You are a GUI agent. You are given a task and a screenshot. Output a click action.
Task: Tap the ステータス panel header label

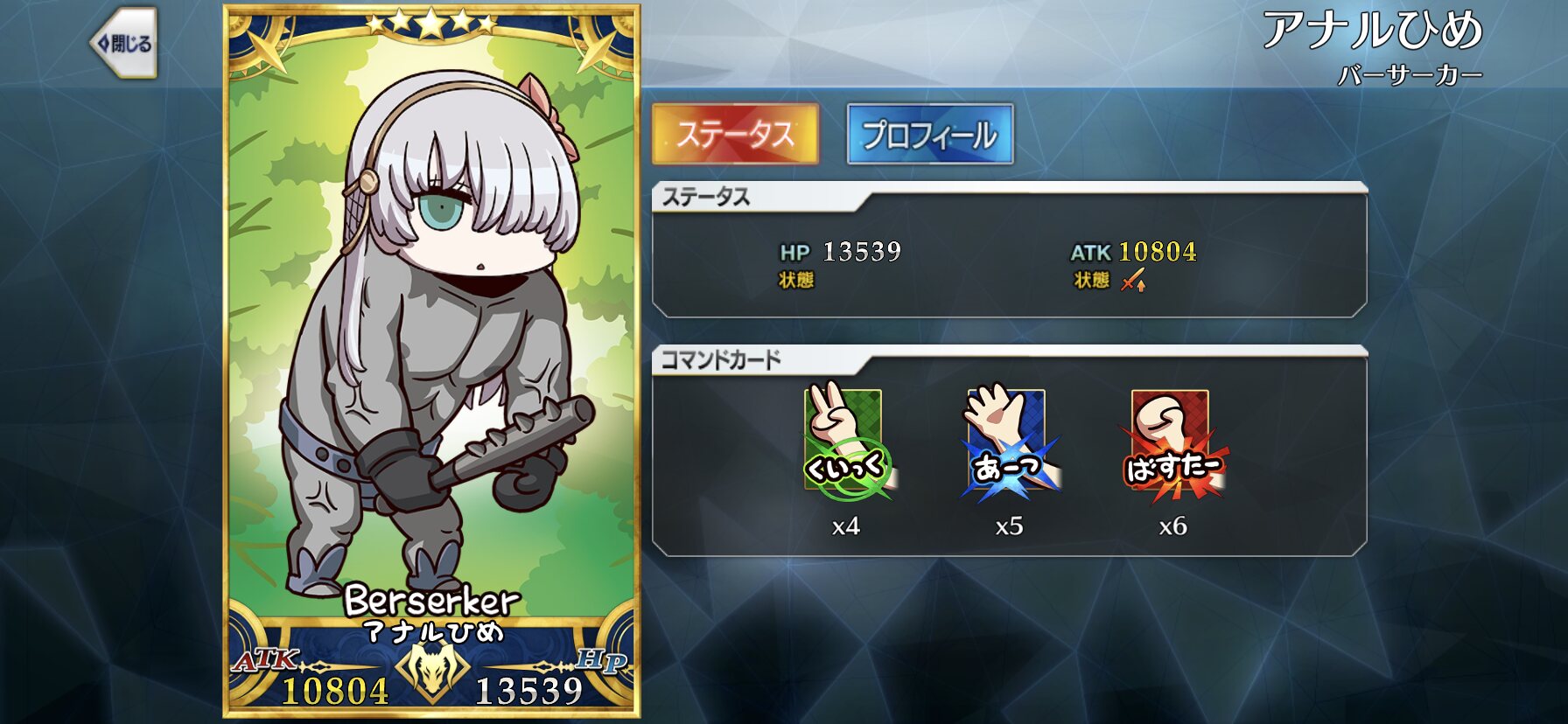click(705, 197)
